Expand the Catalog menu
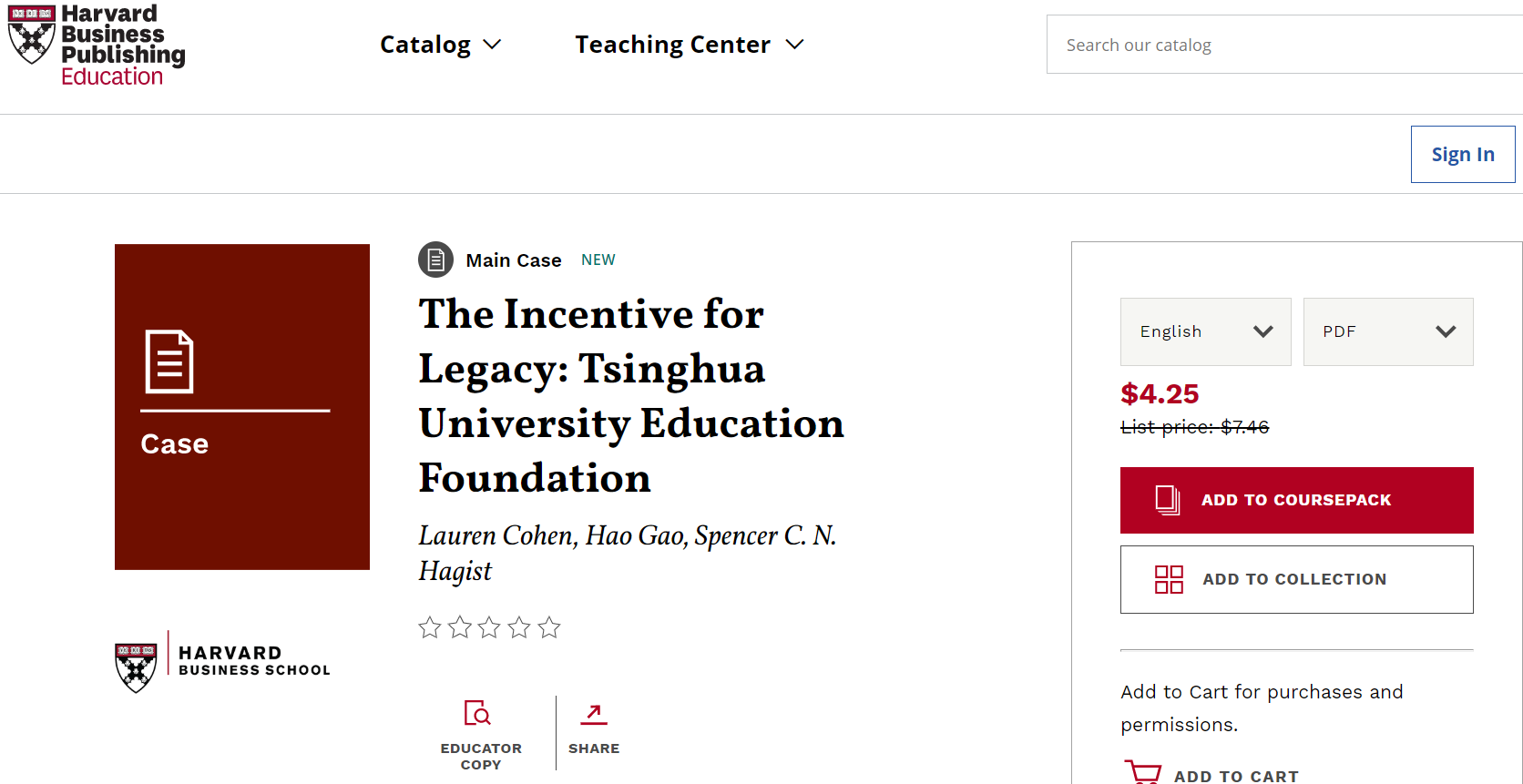The image size is (1523, 784). point(440,45)
